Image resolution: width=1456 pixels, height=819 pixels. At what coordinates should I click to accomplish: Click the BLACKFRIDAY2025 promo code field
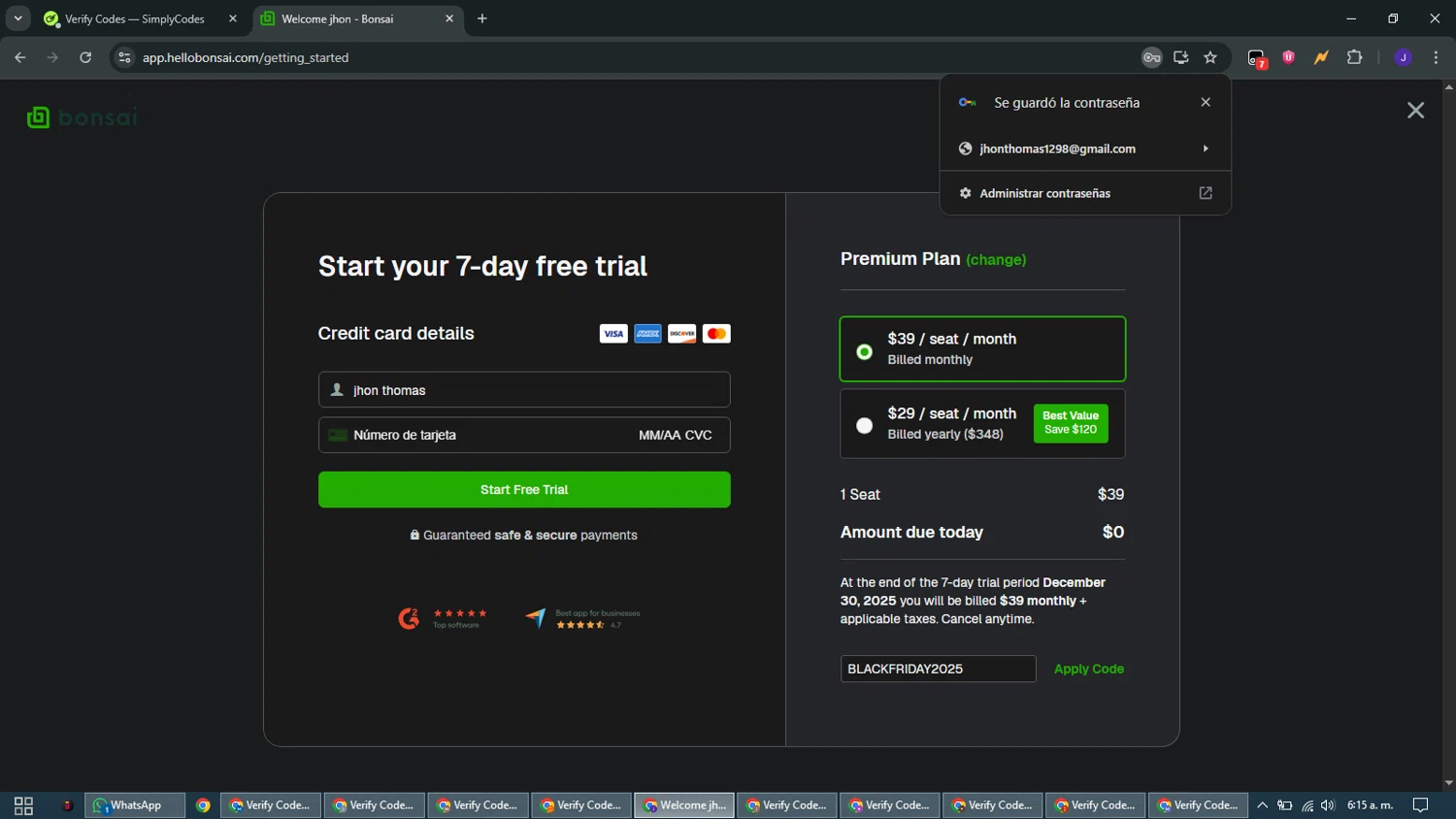point(938,669)
